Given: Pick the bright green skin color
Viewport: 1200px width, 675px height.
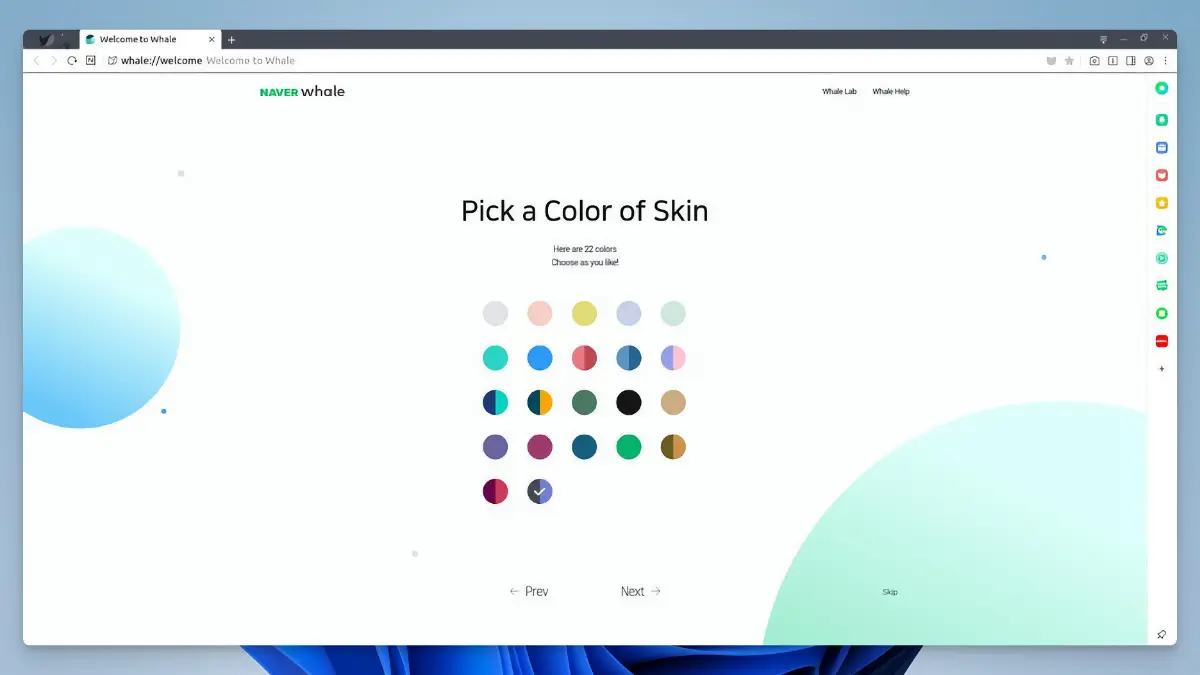Looking at the screenshot, I should tap(629, 447).
